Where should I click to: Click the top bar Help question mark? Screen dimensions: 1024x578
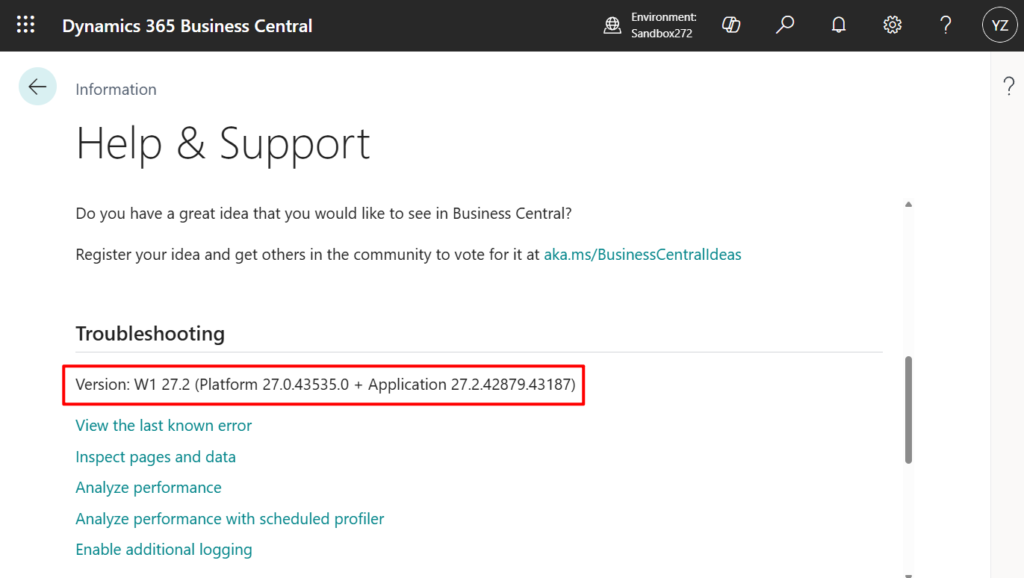(x=945, y=25)
